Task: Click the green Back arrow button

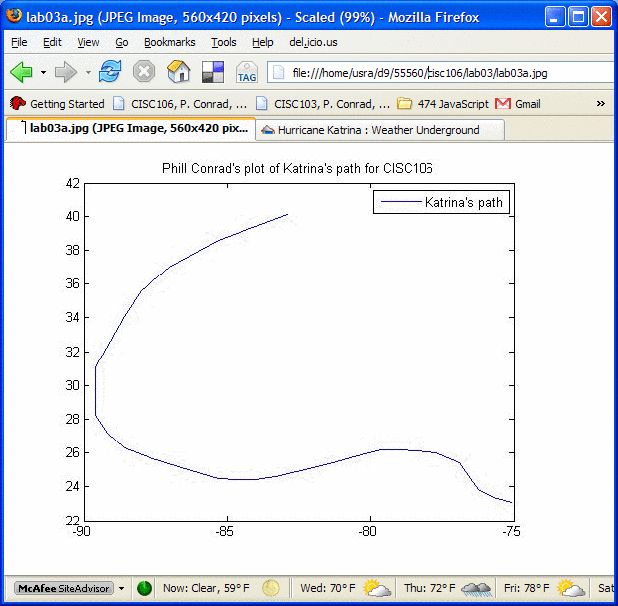Action: tap(21, 72)
